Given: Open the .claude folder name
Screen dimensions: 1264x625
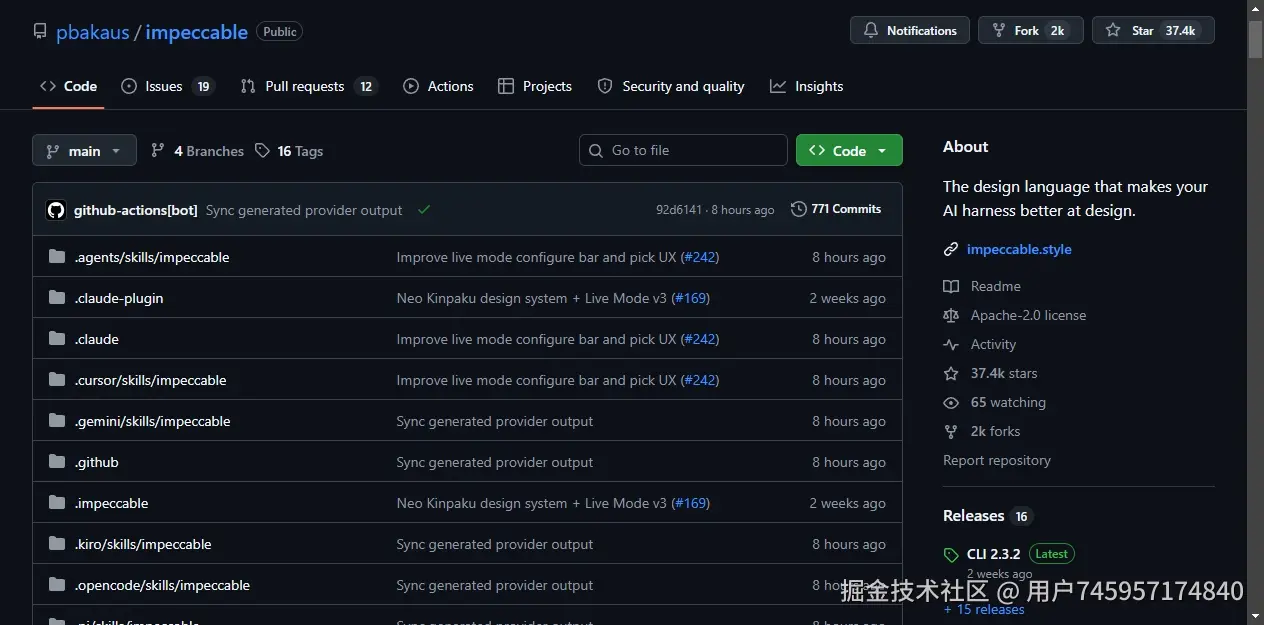Looking at the screenshot, I should pyautogui.click(x=97, y=339).
